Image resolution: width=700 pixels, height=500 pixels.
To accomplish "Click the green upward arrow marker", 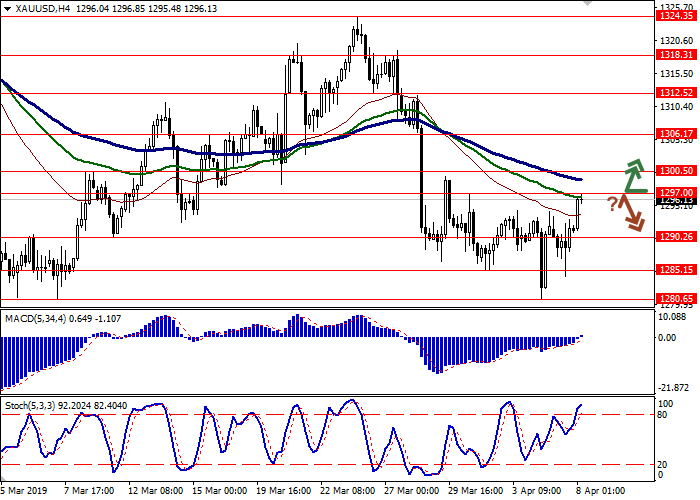I will tap(632, 176).
